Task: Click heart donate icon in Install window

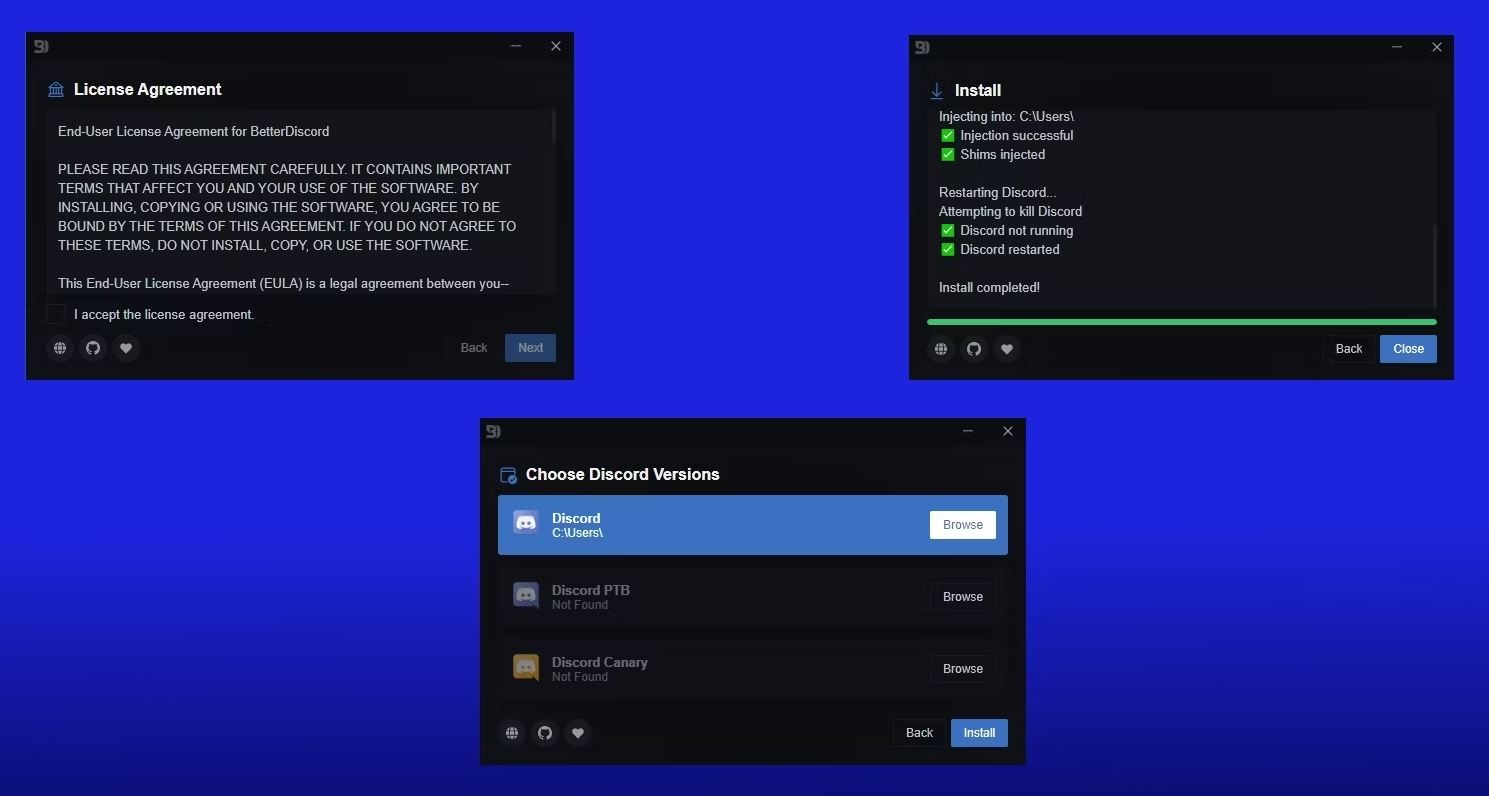Action: pos(1007,349)
